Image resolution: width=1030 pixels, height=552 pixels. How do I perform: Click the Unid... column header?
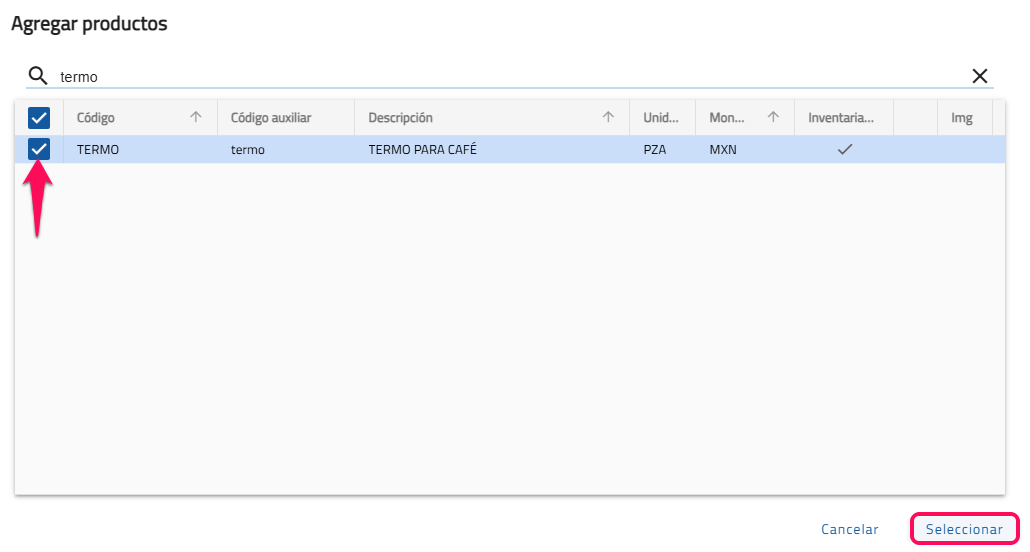click(661, 118)
